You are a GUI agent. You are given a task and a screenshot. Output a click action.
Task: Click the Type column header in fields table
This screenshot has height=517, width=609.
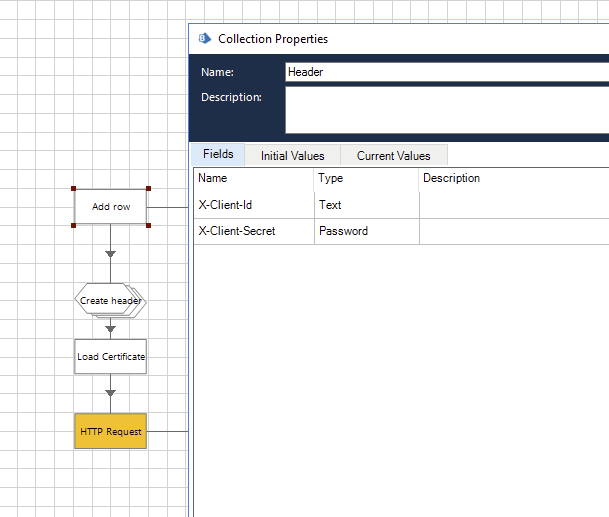pyautogui.click(x=366, y=178)
